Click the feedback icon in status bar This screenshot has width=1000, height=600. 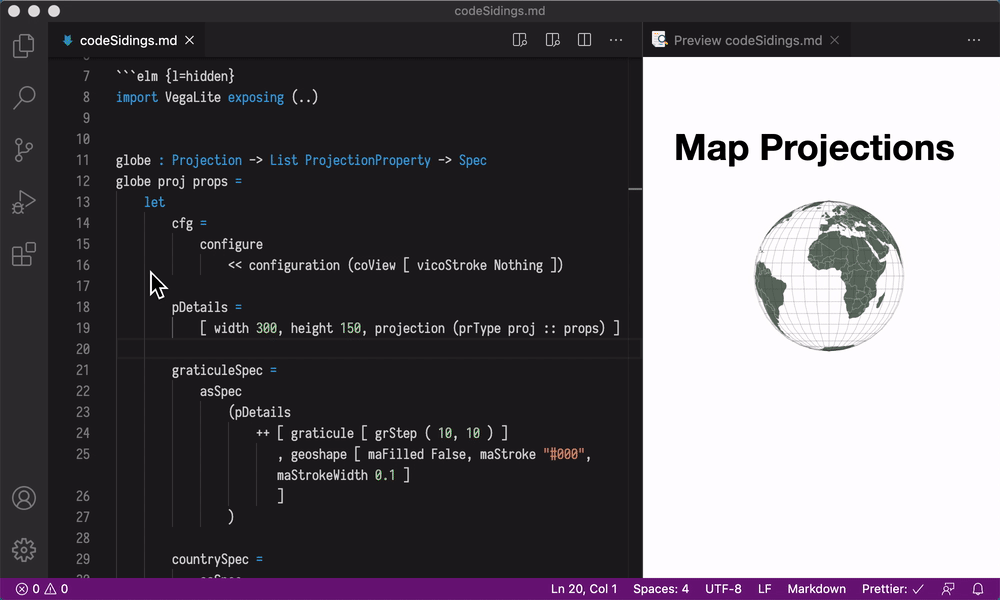(948, 589)
